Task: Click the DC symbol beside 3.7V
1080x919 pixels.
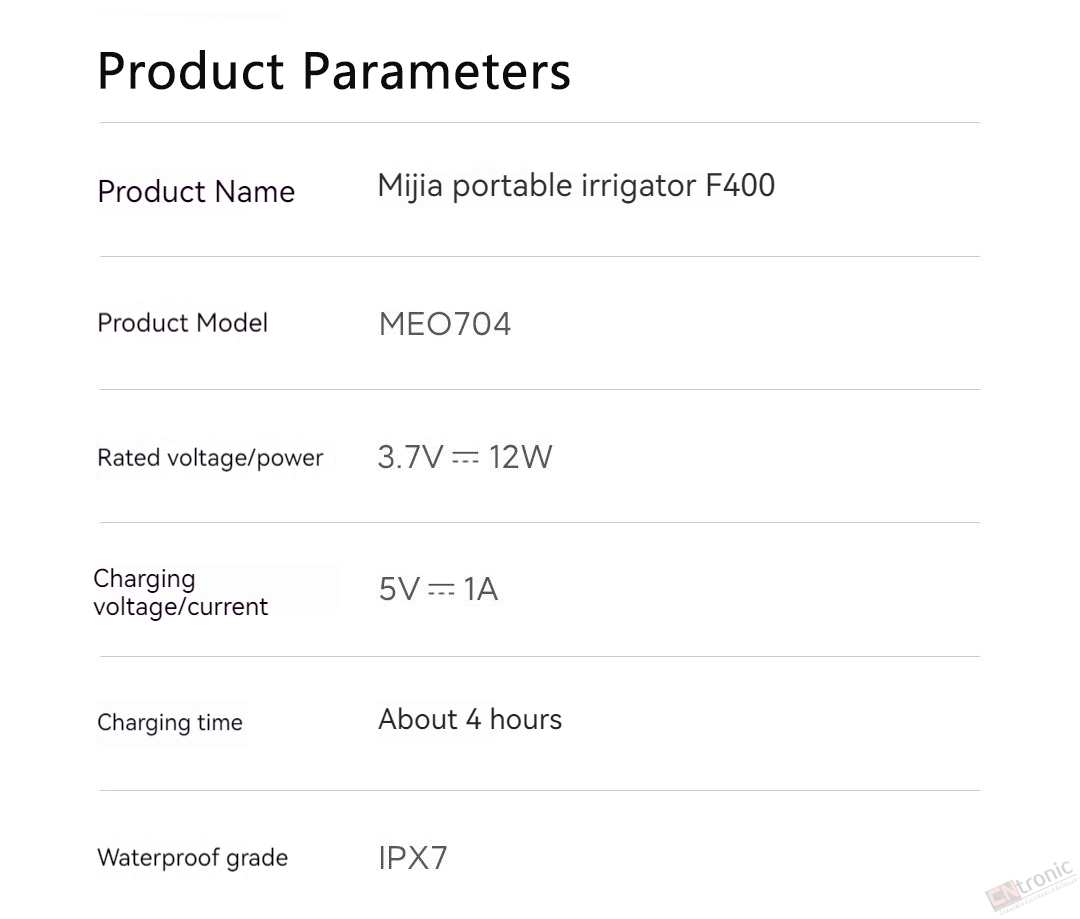Action: pos(466,457)
